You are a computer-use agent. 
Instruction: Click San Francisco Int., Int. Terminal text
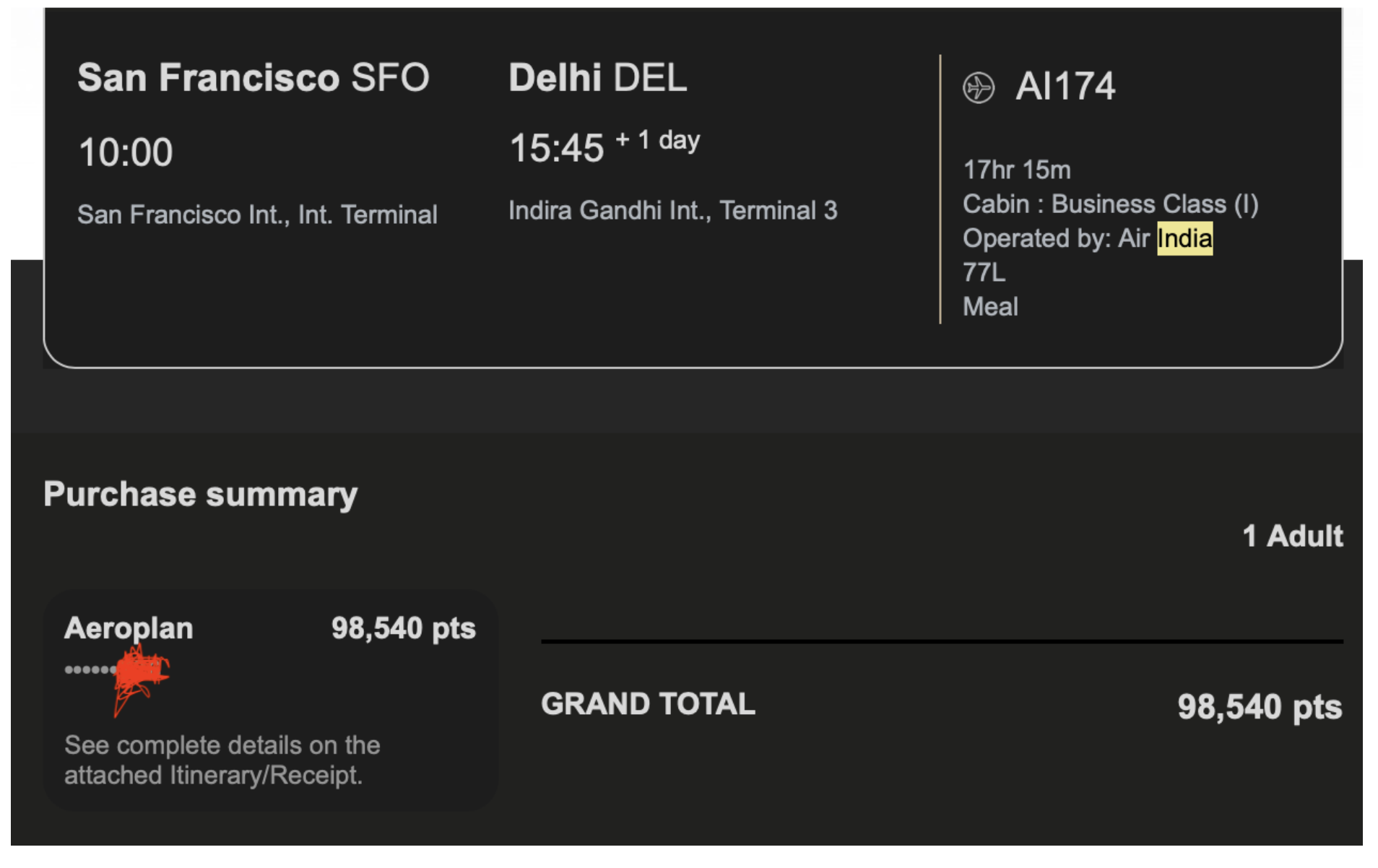pos(257,214)
